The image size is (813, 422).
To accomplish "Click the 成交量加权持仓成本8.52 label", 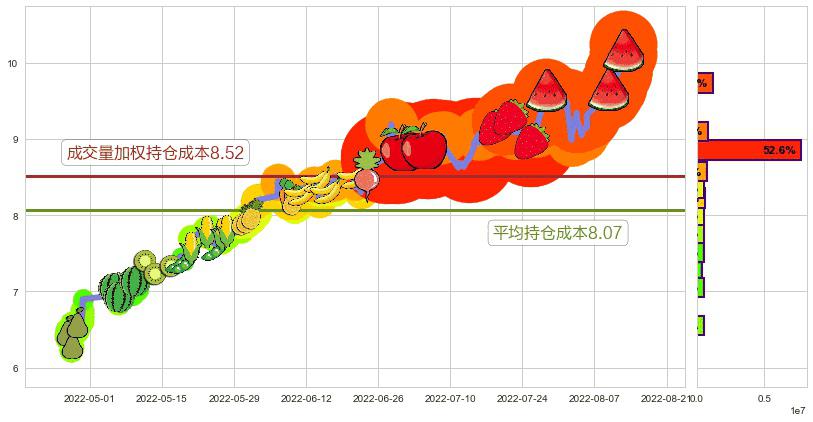I will click(154, 153).
